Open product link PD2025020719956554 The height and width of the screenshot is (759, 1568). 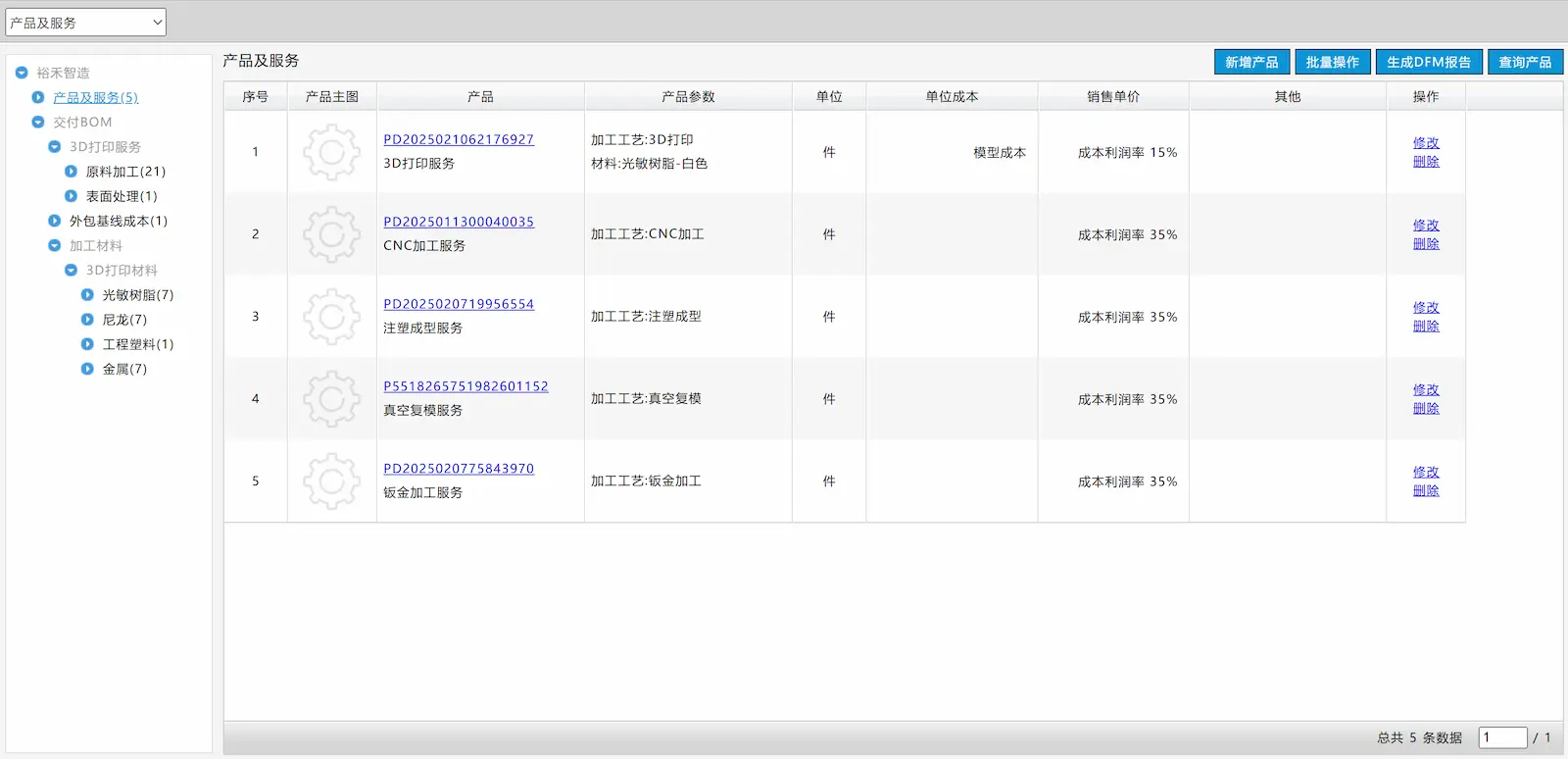tap(459, 304)
